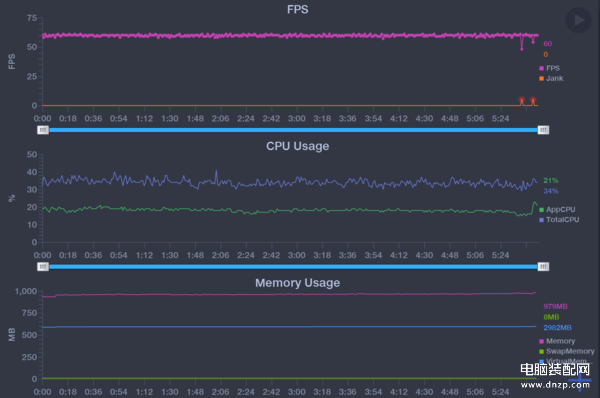Toggle the Jank series in legend
600x398 pixels.
(x=551, y=78)
